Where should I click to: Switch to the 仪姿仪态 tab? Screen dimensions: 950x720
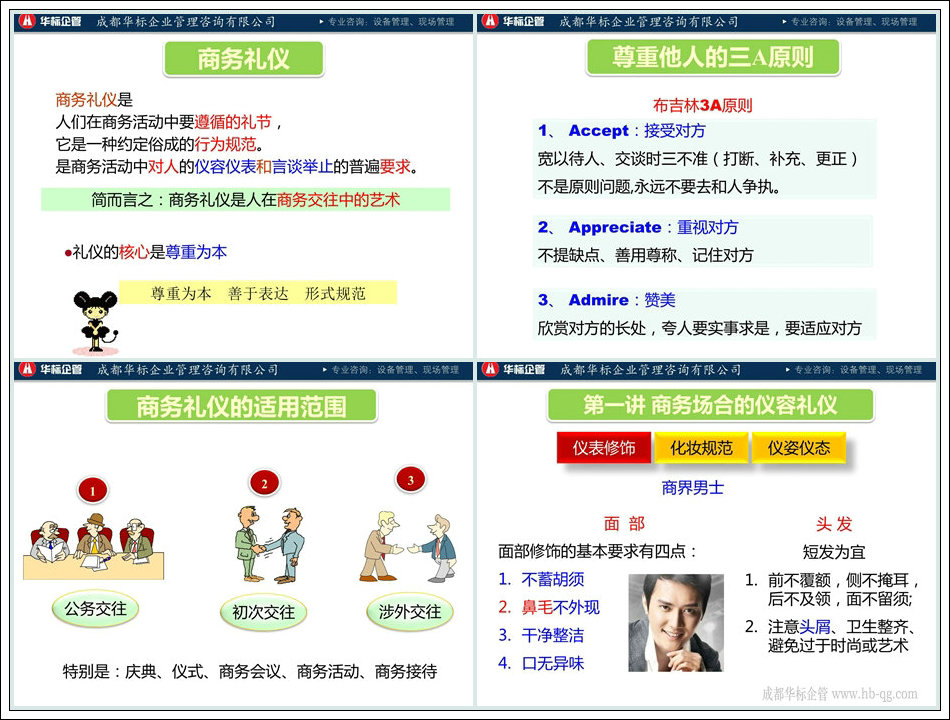pyautogui.click(x=798, y=448)
